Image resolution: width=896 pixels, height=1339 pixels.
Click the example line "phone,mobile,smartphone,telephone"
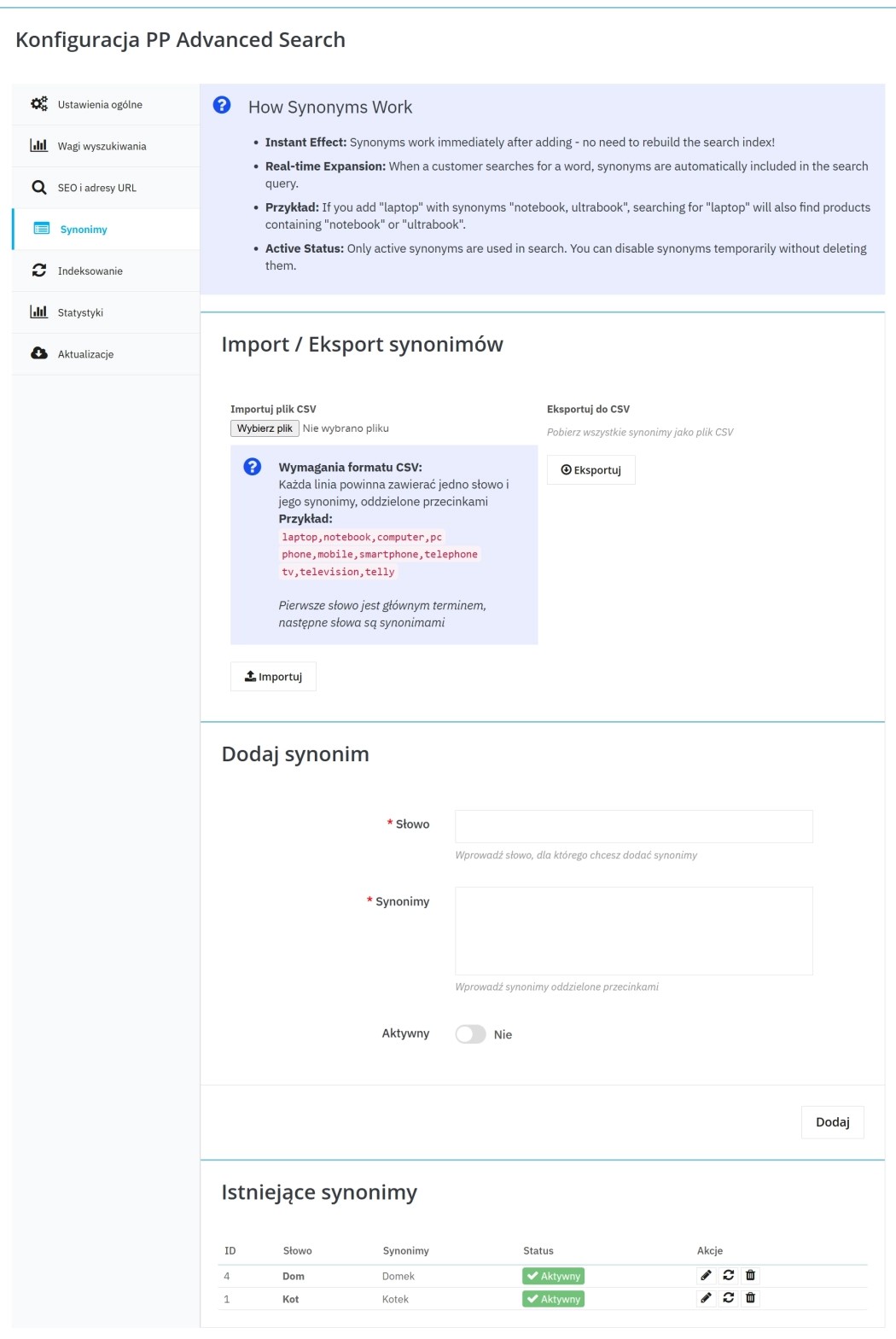click(x=380, y=554)
